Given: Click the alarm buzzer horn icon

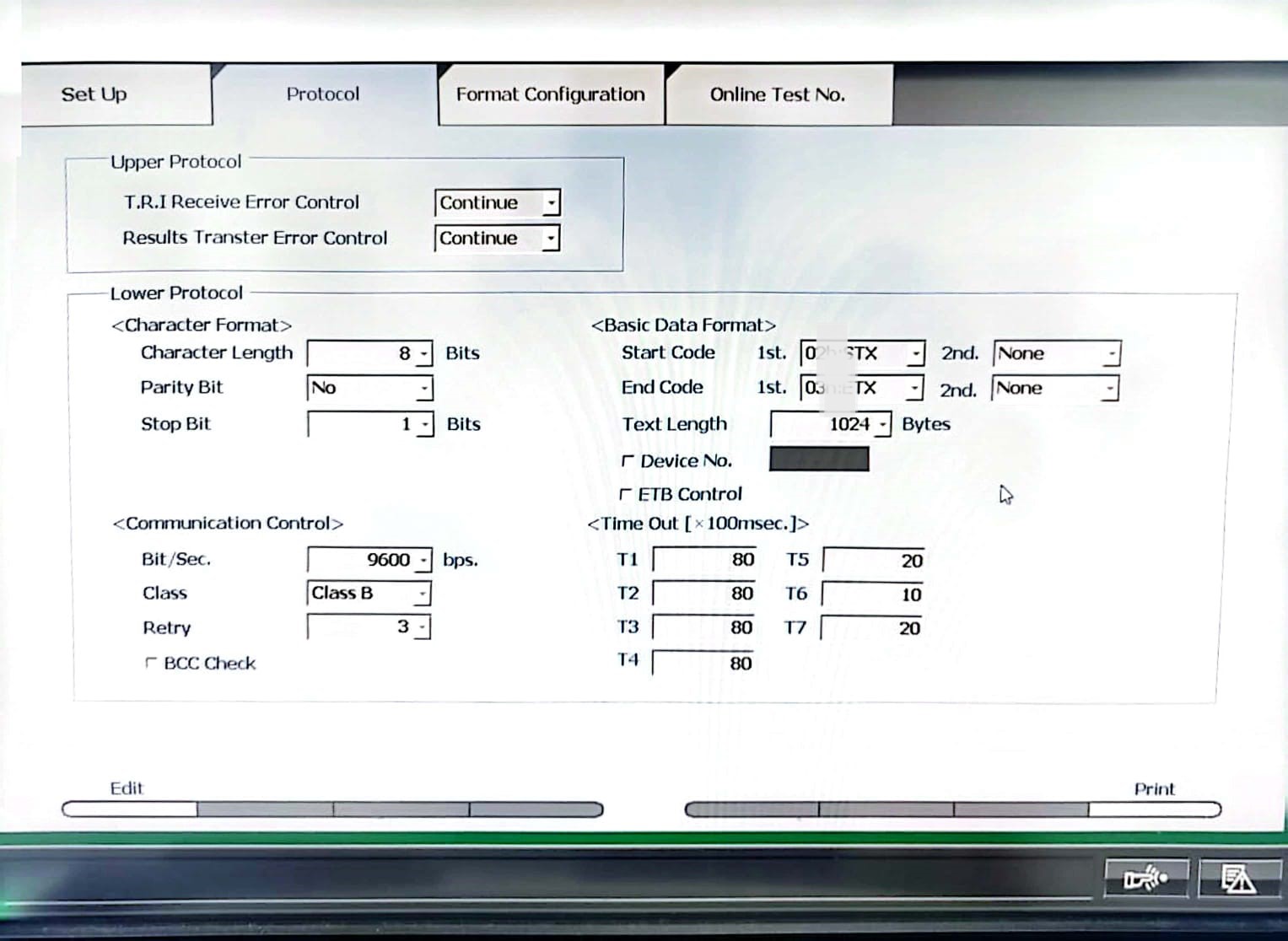Looking at the screenshot, I should point(1146,879).
